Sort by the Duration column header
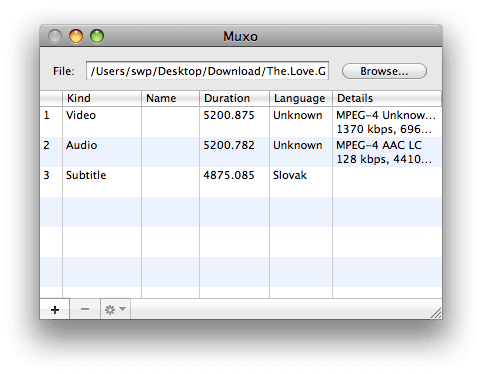 pos(234,98)
